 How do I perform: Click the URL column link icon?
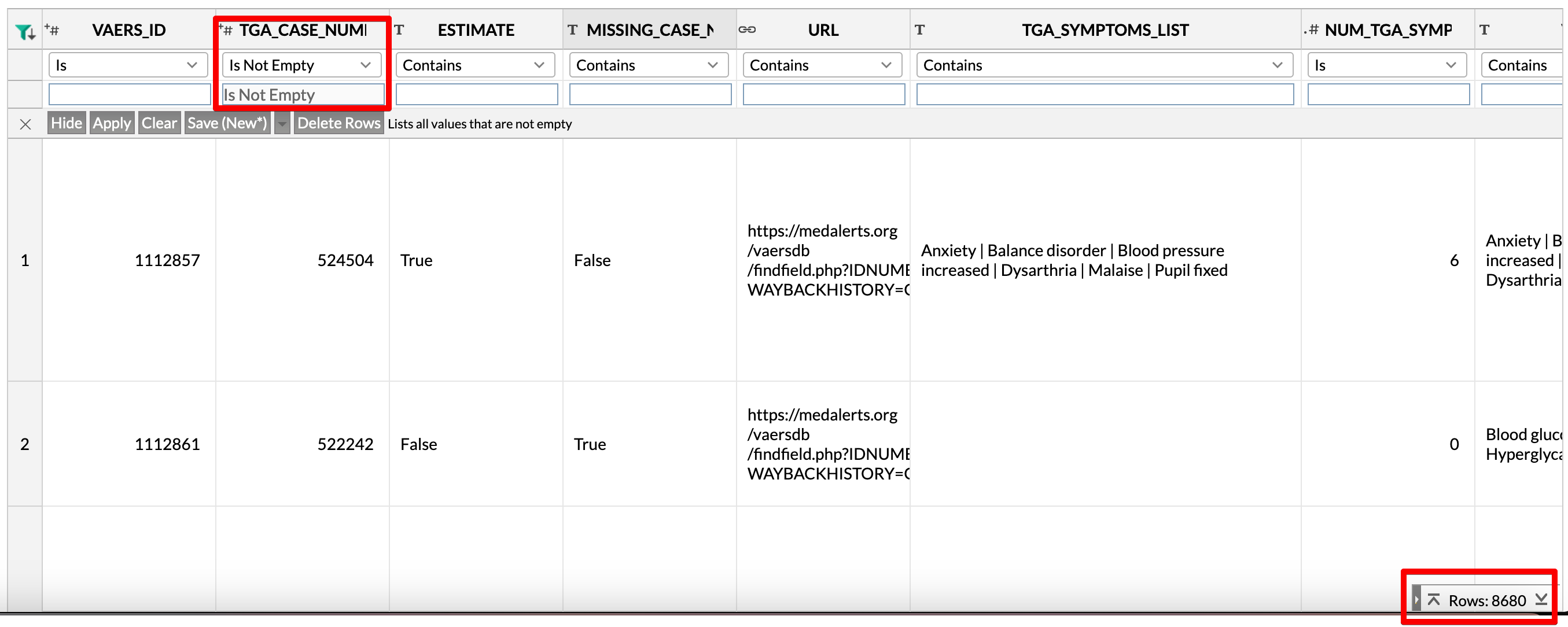(748, 30)
